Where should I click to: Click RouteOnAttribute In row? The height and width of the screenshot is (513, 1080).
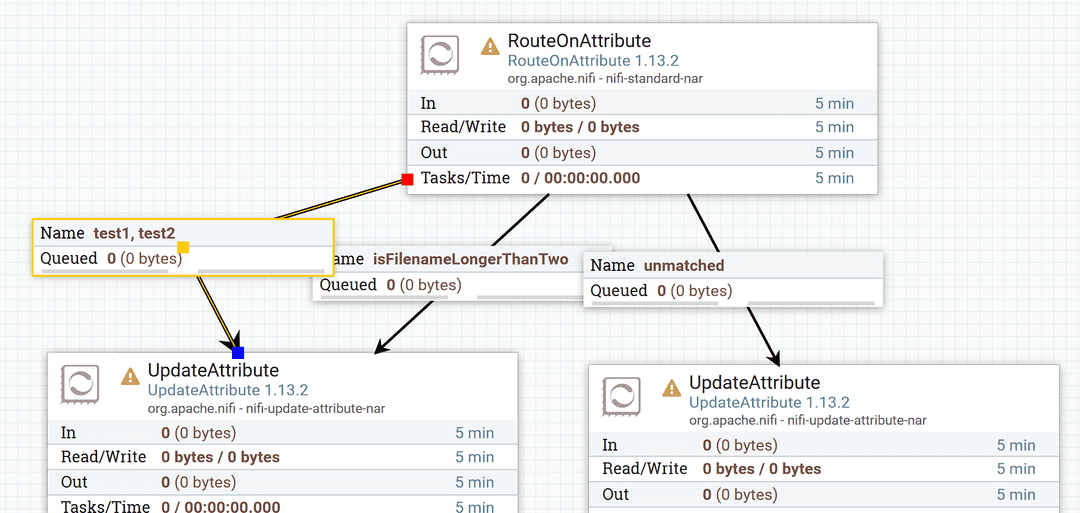pyautogui.click(x=642, y=103)
